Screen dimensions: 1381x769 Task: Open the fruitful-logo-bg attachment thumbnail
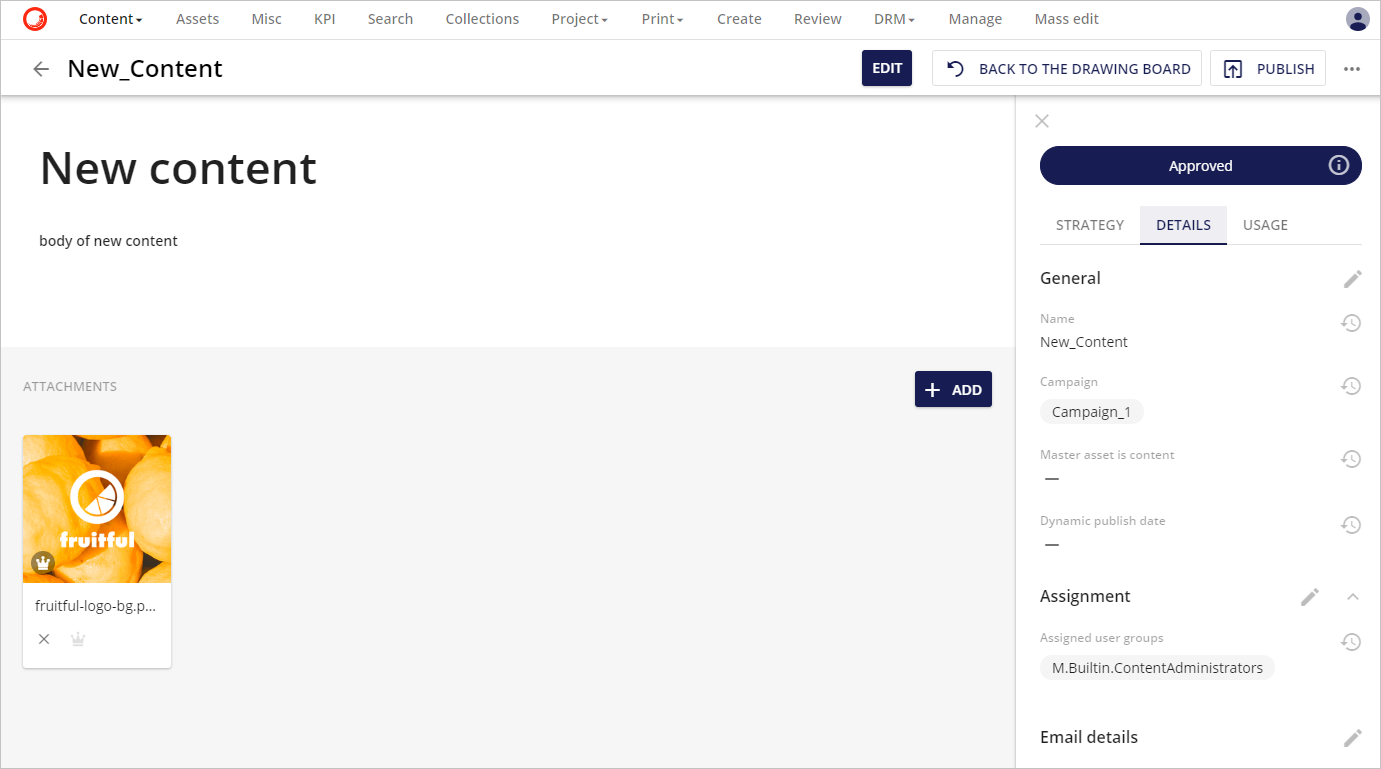click(96, 508)
